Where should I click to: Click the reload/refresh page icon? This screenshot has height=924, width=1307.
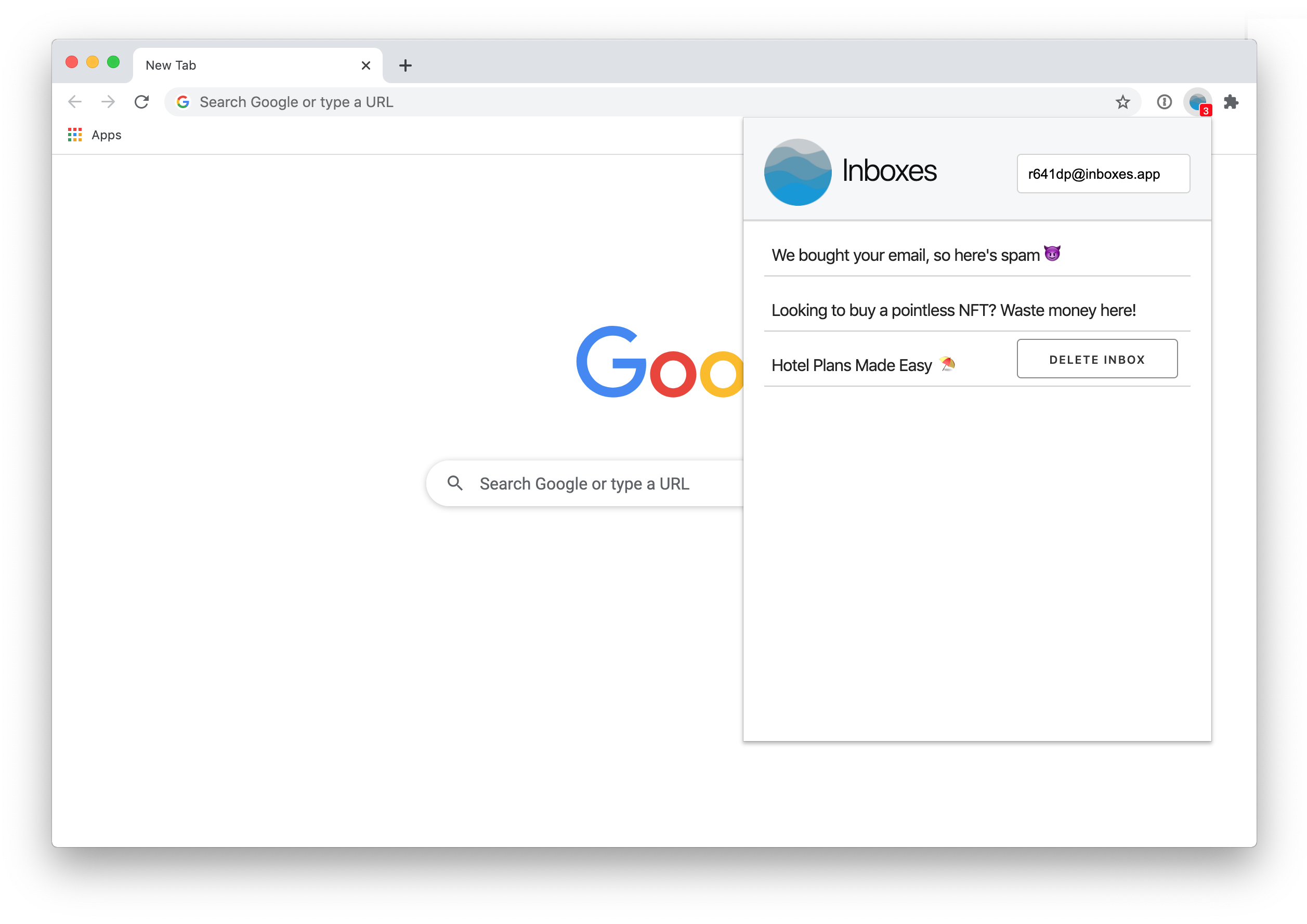pos(143,101)
